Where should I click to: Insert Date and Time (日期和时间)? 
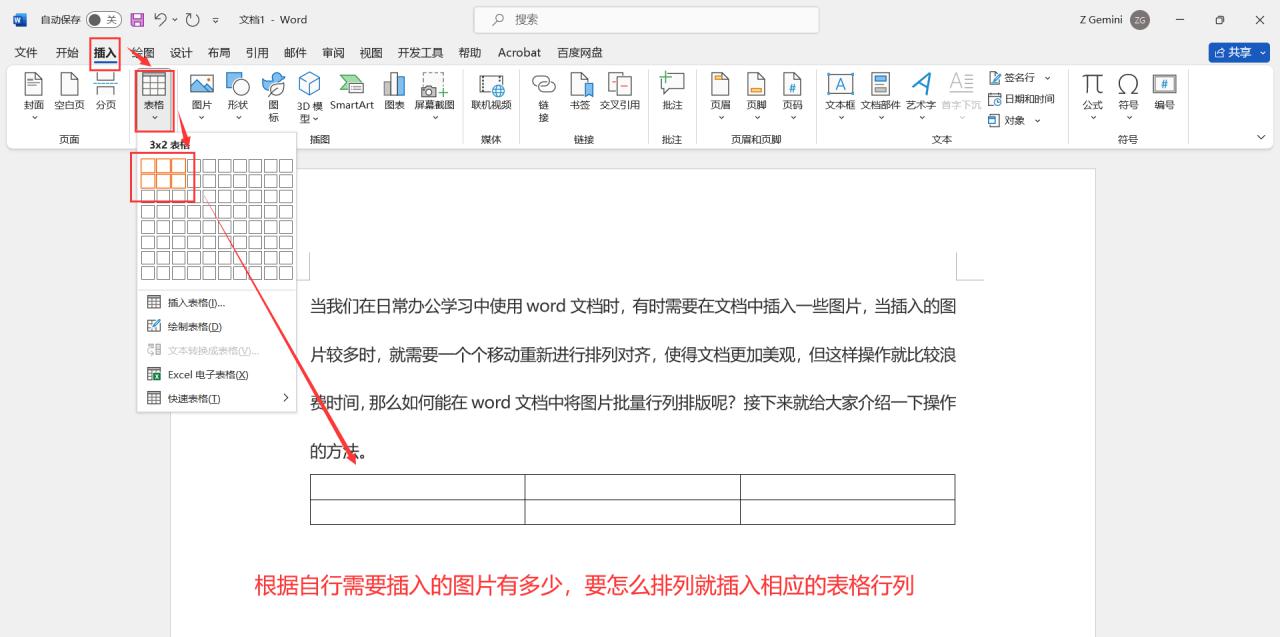1021,99
